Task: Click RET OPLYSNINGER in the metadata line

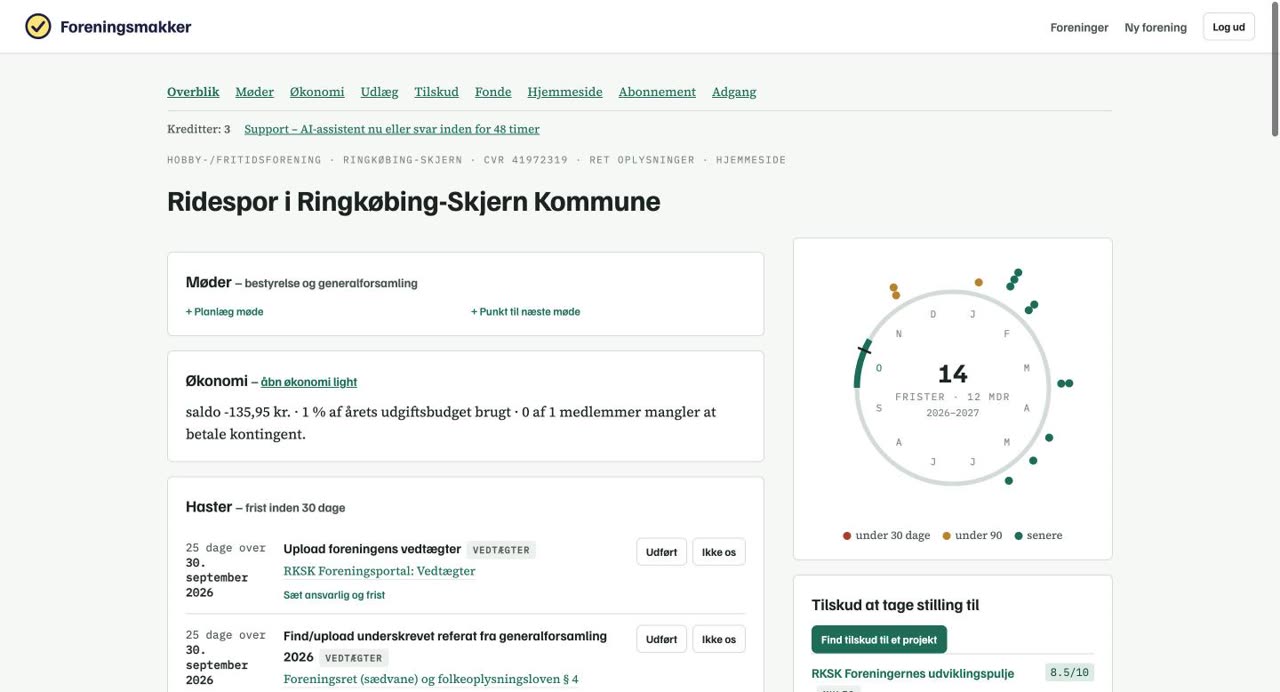Action: [642, 160]
